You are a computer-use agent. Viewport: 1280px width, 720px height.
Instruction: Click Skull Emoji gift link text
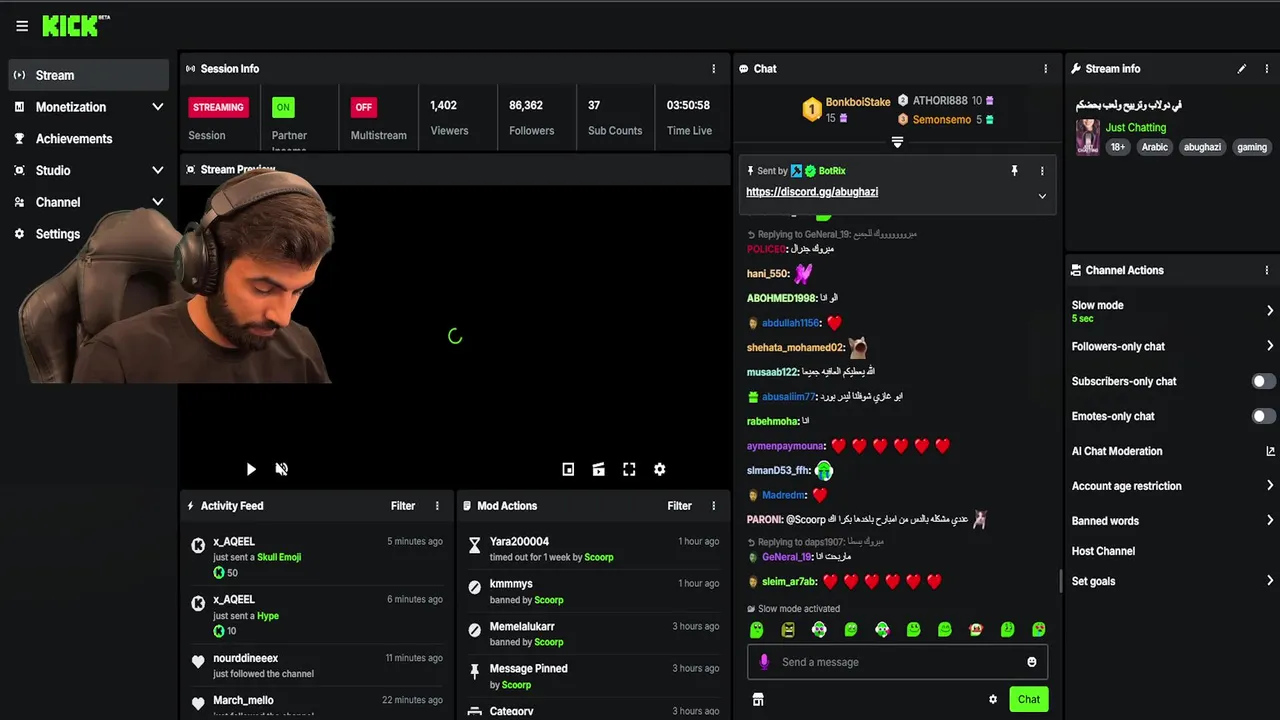(x=279, y=557)
